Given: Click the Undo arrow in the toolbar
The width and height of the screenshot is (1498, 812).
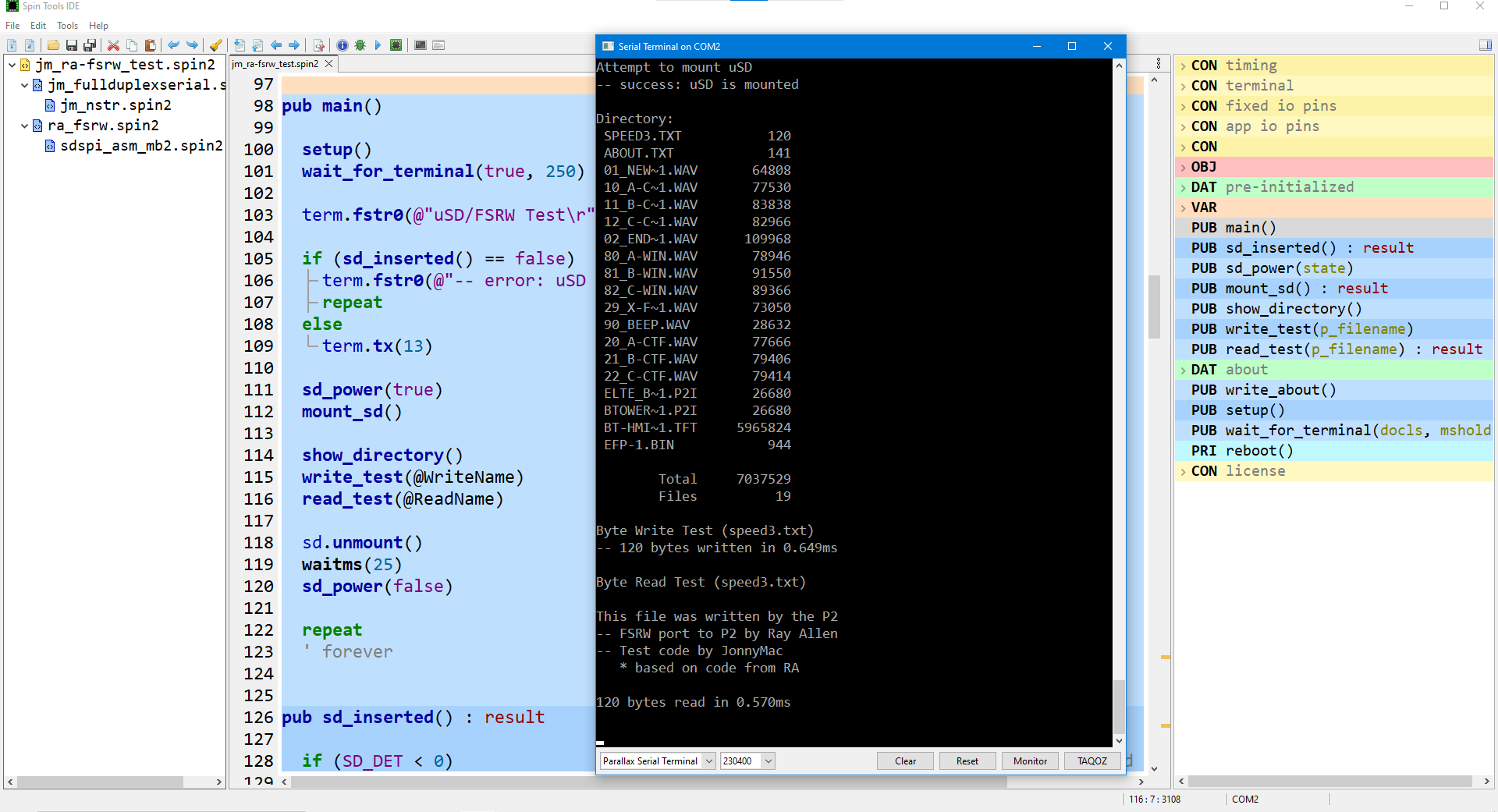Looking at the screenshot, I should pos(173,45).
